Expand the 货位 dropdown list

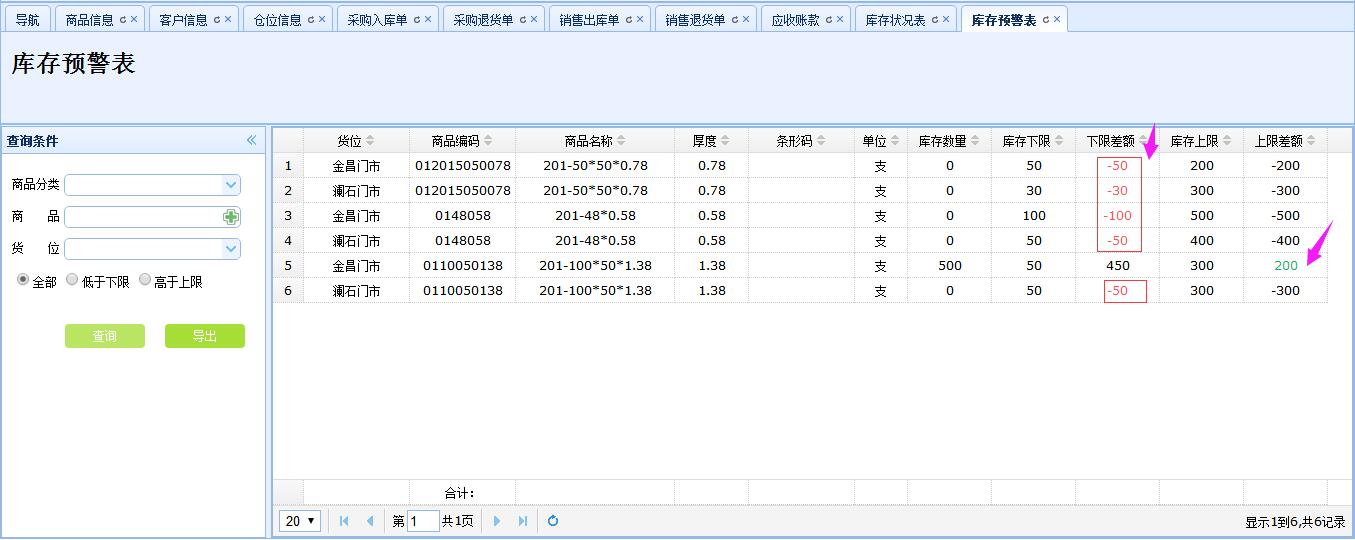pos(231,249)
